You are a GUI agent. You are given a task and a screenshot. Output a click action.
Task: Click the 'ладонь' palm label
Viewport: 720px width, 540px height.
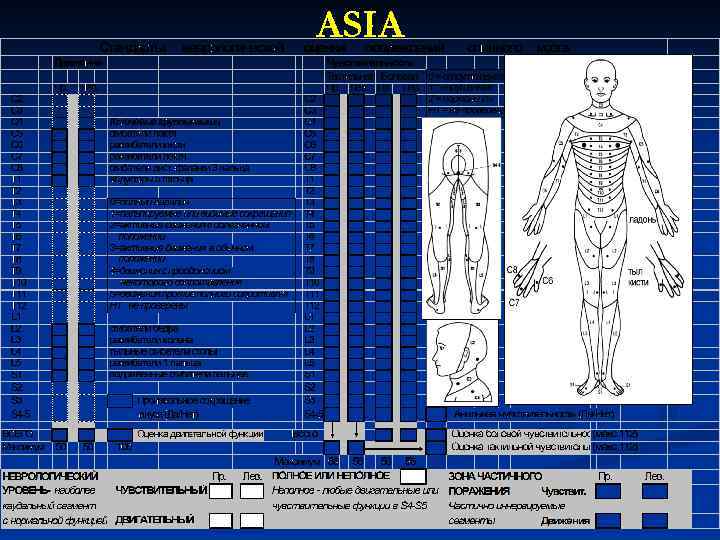[x=642, y=219]
